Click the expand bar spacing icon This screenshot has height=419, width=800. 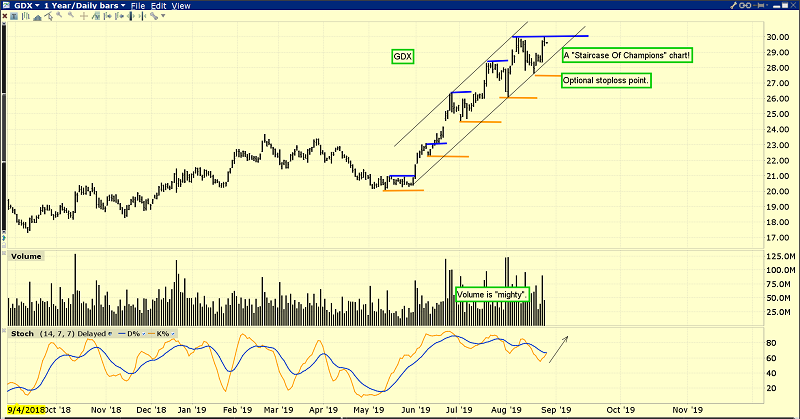[131, 16]
